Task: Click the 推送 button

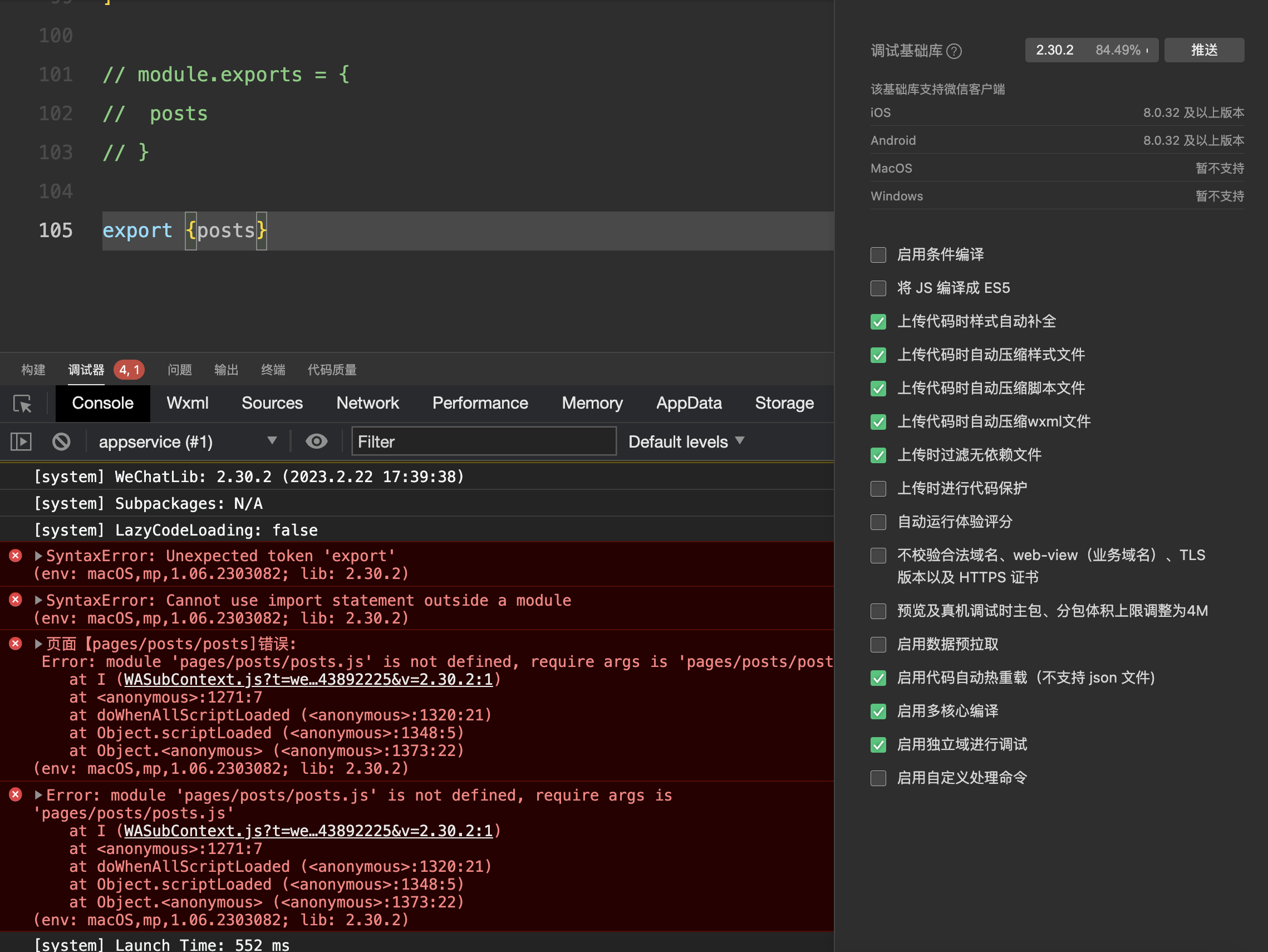Action: click(x=1204, y=50)
